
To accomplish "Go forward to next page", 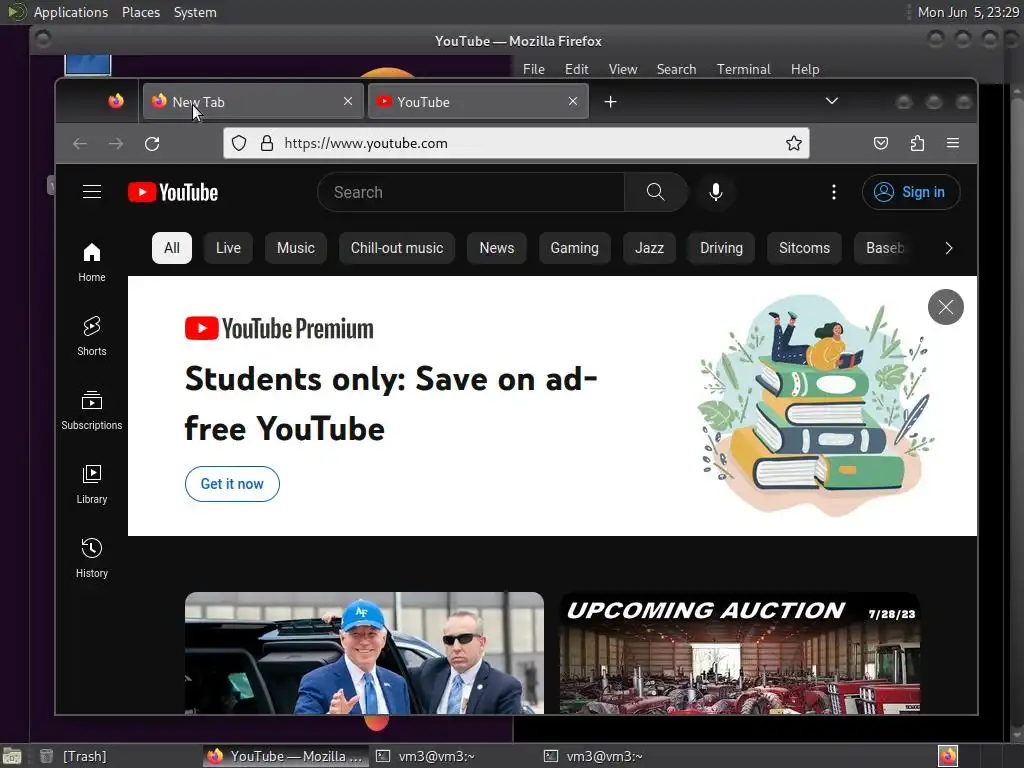I will click(116, 143).
